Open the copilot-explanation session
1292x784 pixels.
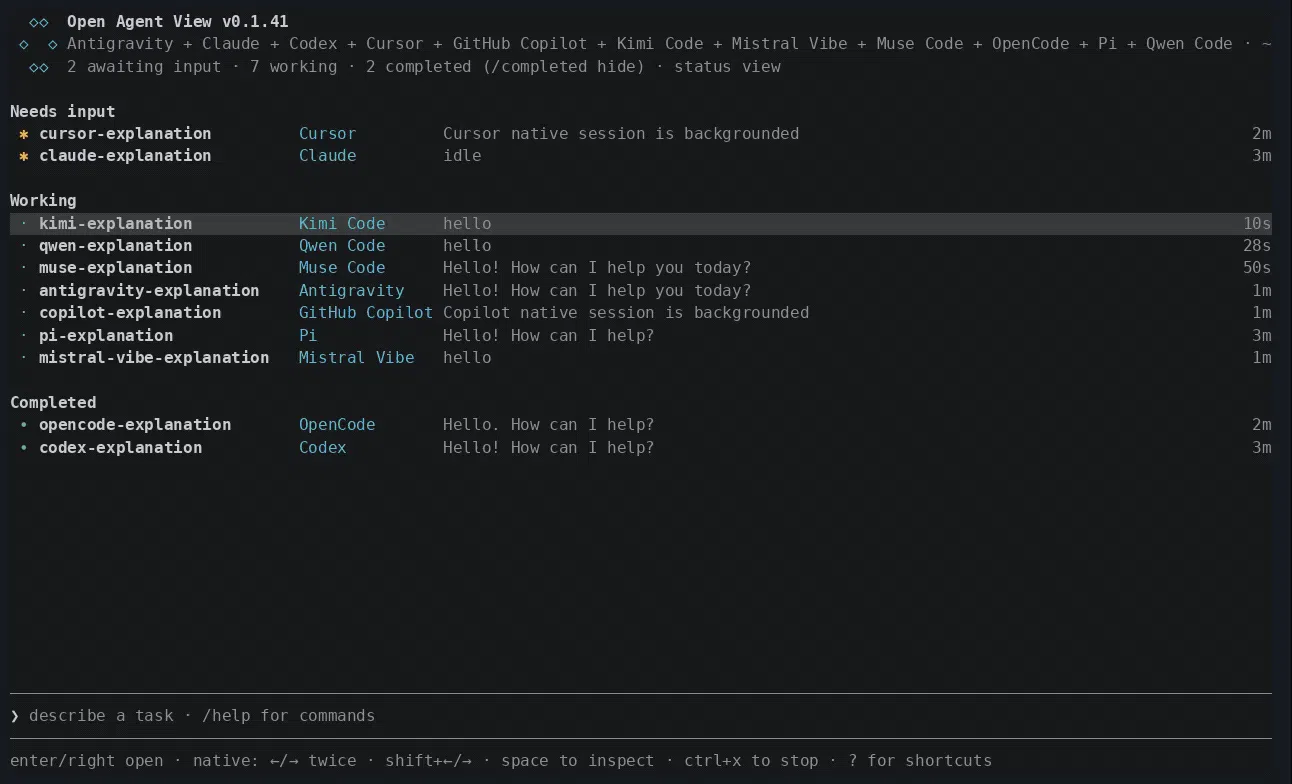click(641, 313)
